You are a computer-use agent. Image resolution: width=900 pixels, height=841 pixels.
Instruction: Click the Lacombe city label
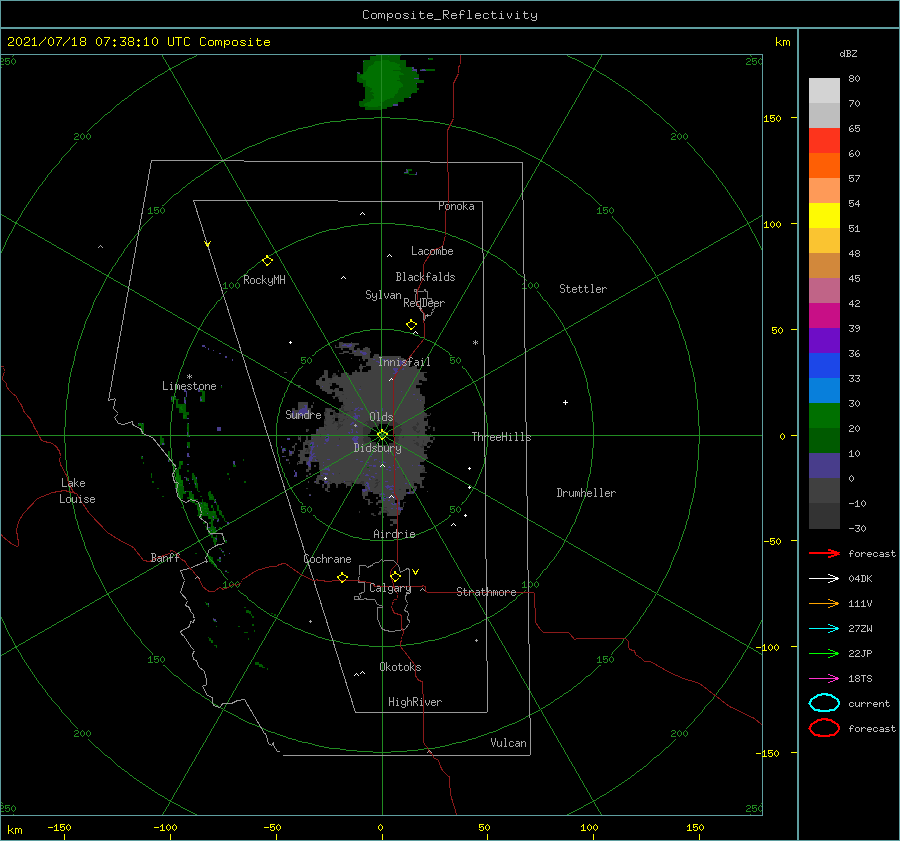coord(432,251)
